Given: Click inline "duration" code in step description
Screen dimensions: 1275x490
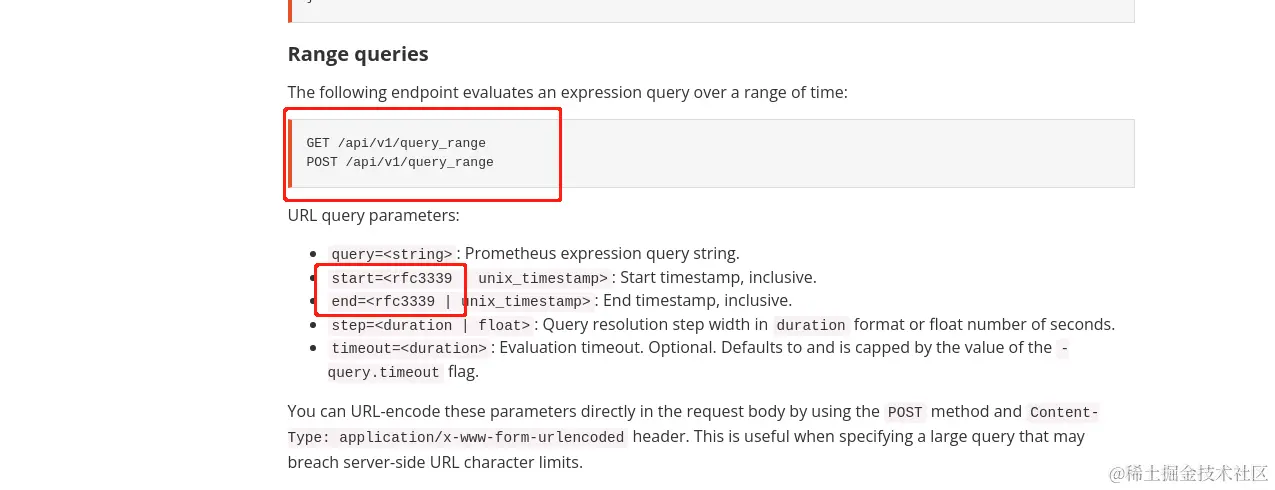Looking at the screenshot, I should tap(810, 325).
